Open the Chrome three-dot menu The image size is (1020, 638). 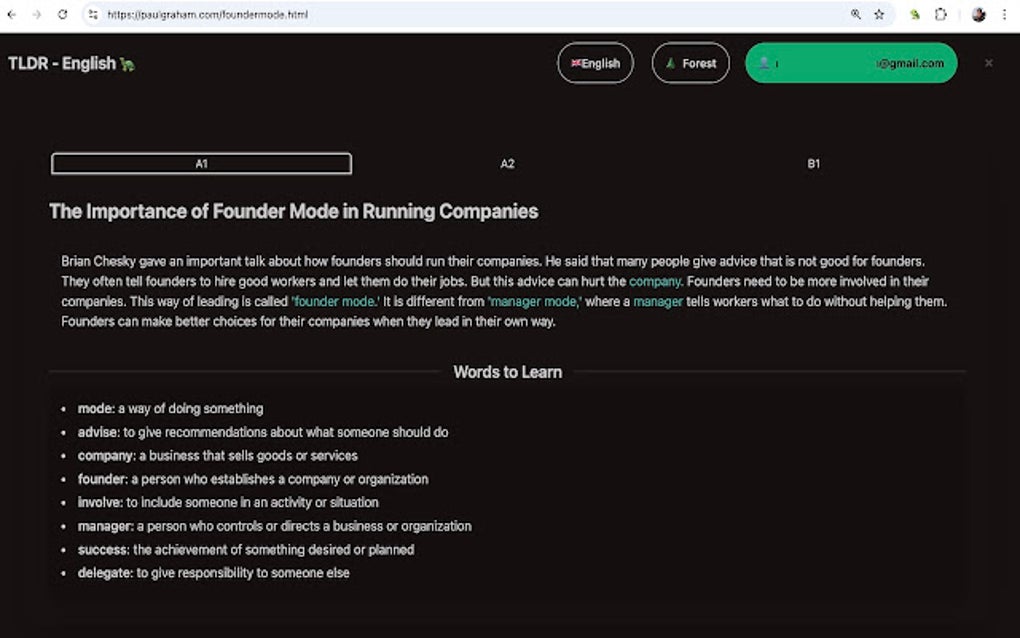click(x=1004, y=15)
